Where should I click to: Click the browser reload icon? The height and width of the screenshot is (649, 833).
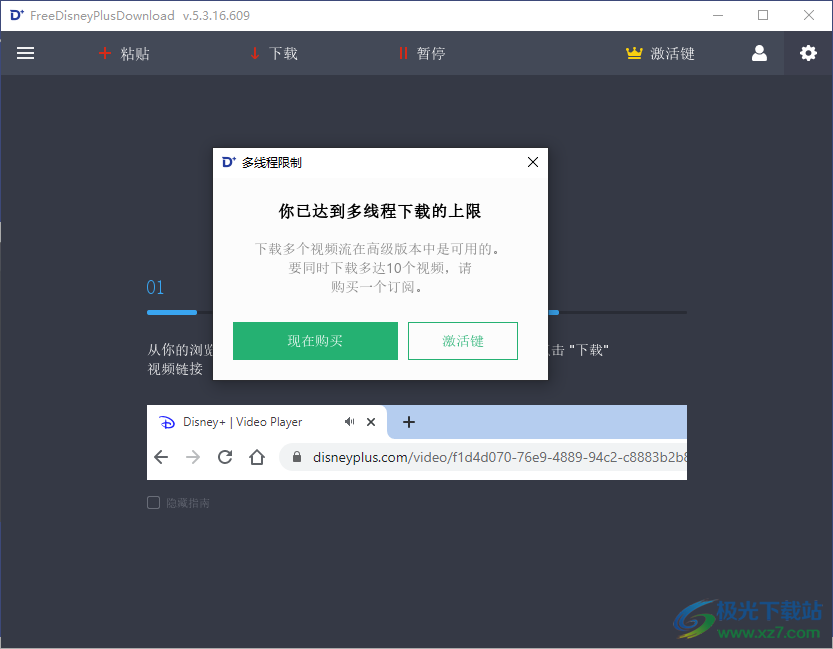225,457
